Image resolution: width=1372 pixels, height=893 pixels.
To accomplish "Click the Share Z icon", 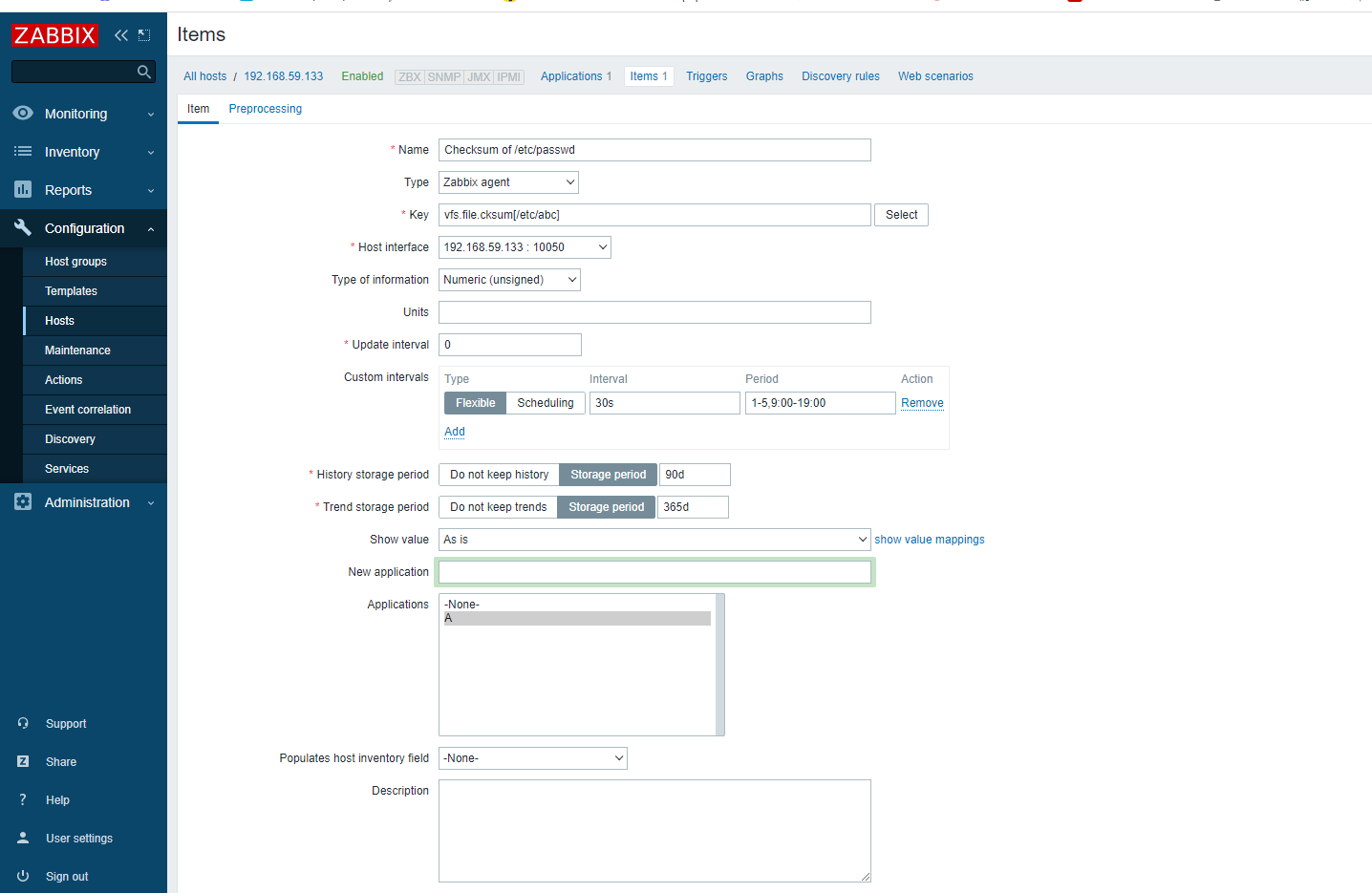I will 23,761.
